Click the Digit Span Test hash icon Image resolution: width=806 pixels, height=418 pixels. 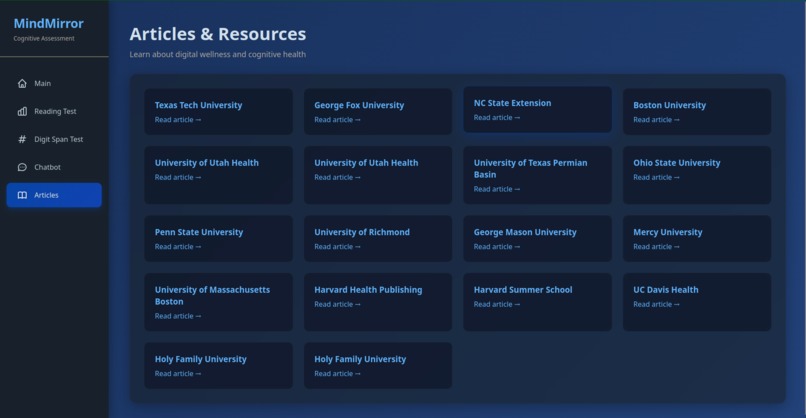point(22,139)
